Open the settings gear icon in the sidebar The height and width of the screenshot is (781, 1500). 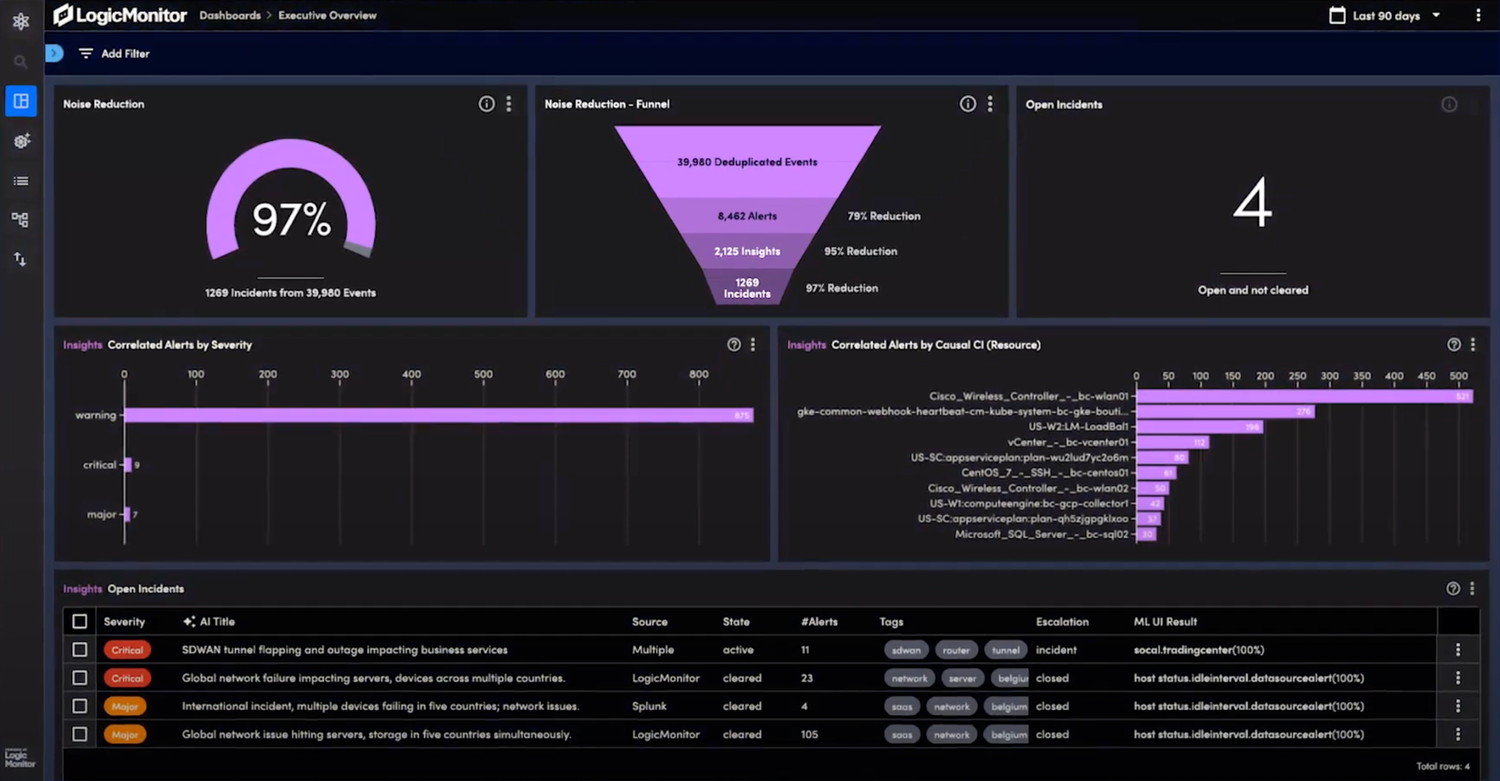click(x=20, y=141)
